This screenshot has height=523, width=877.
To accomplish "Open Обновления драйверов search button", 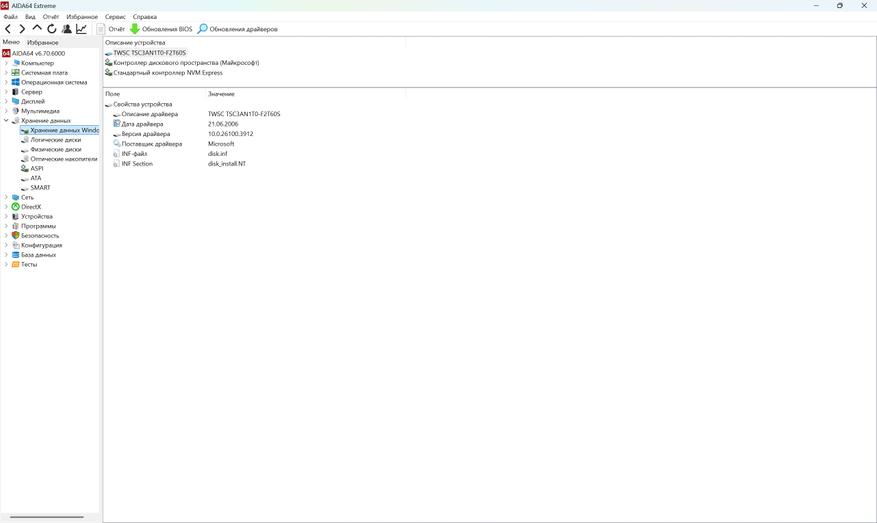I will point(238,29).
